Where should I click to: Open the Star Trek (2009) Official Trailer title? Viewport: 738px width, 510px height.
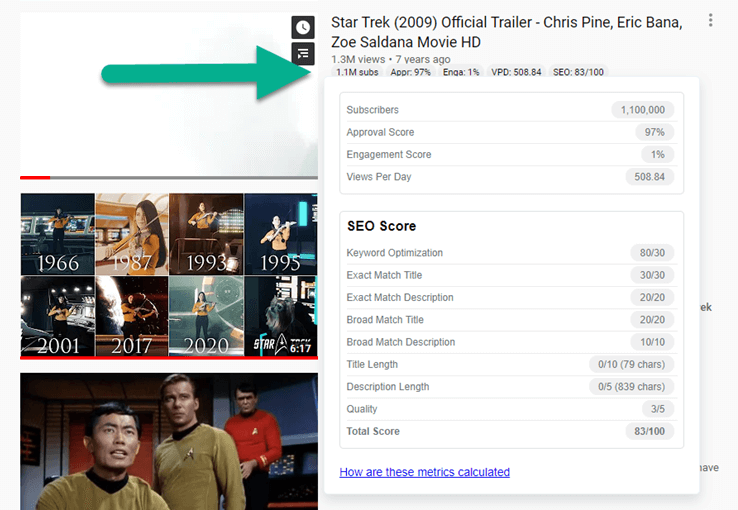506,32
